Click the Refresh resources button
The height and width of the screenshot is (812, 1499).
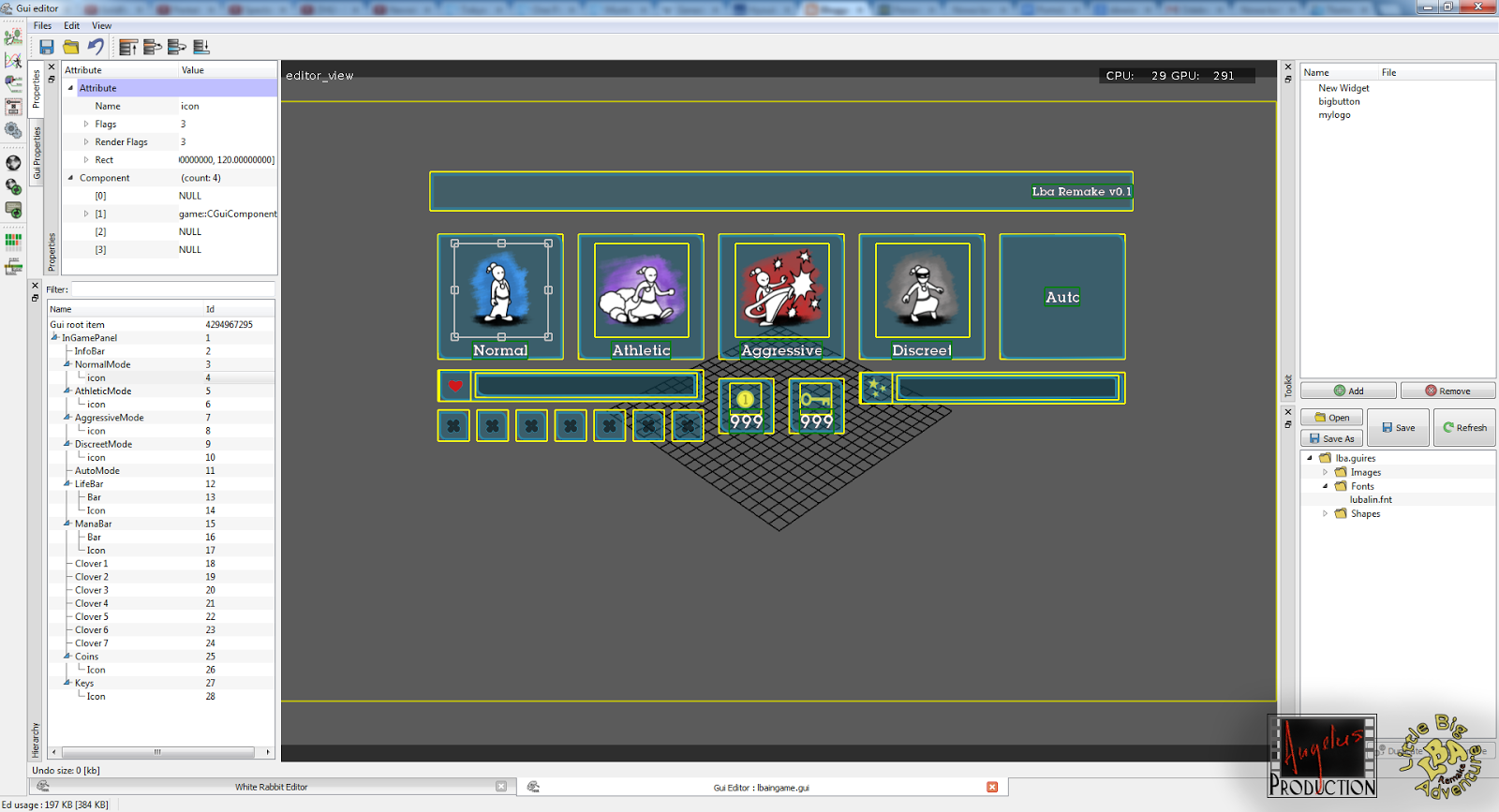[x=1464, y=427]
